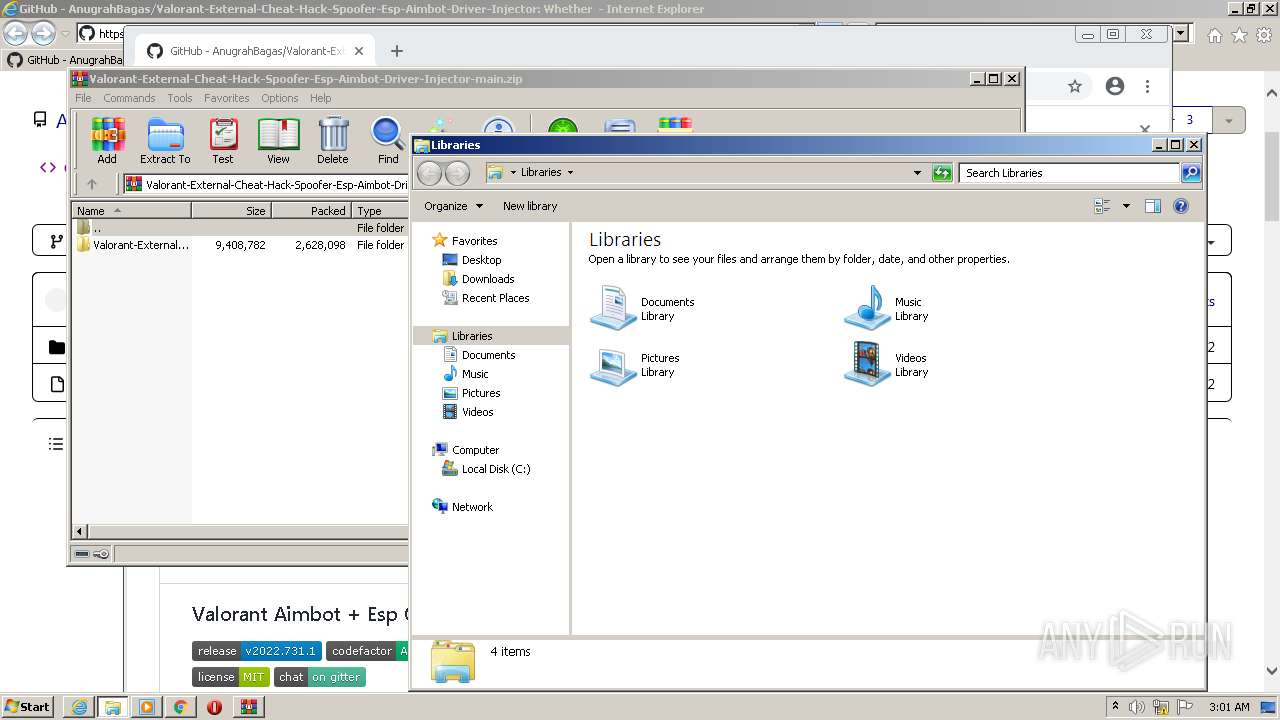Close the GitHub tab in Chrome
This screenshot has width=1280, height=720.
(359, 51)
